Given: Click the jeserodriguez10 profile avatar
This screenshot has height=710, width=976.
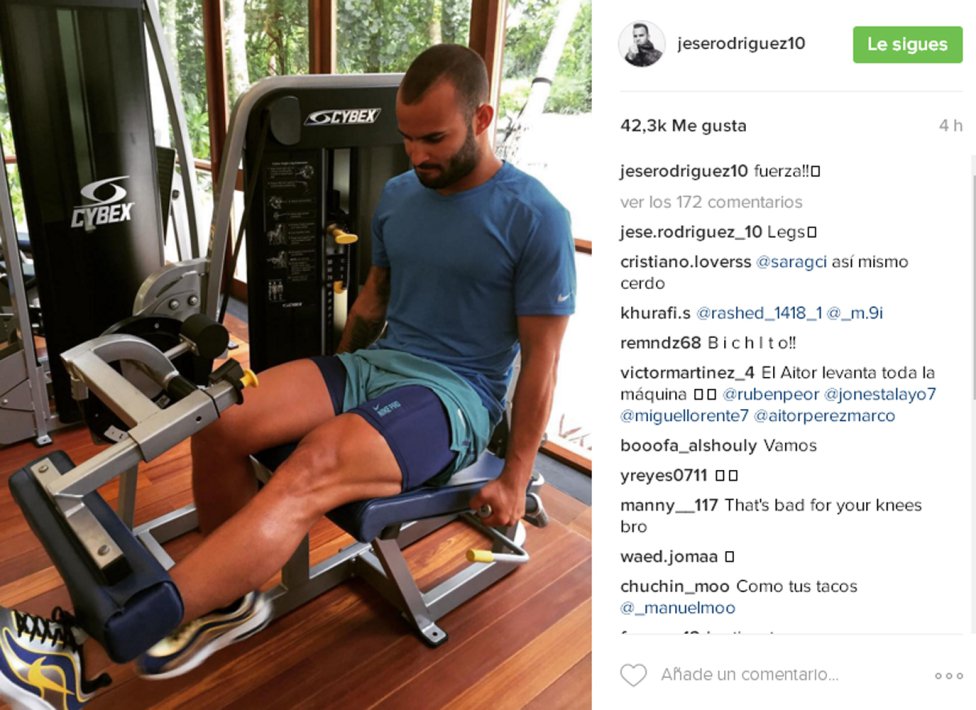Looking at the screenshot, I should (x=641, y=44).
